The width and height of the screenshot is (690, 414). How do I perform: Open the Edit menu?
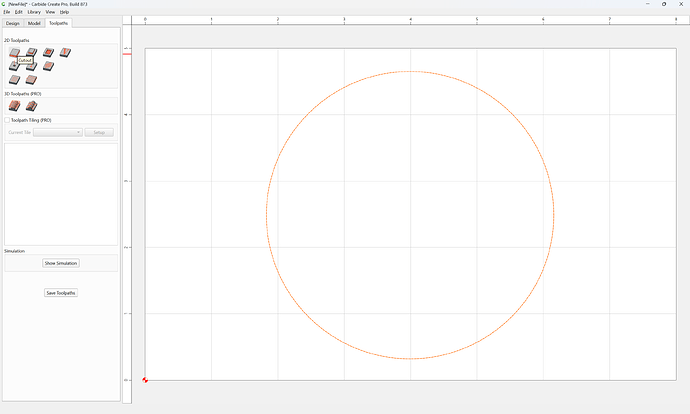[18, 12]
